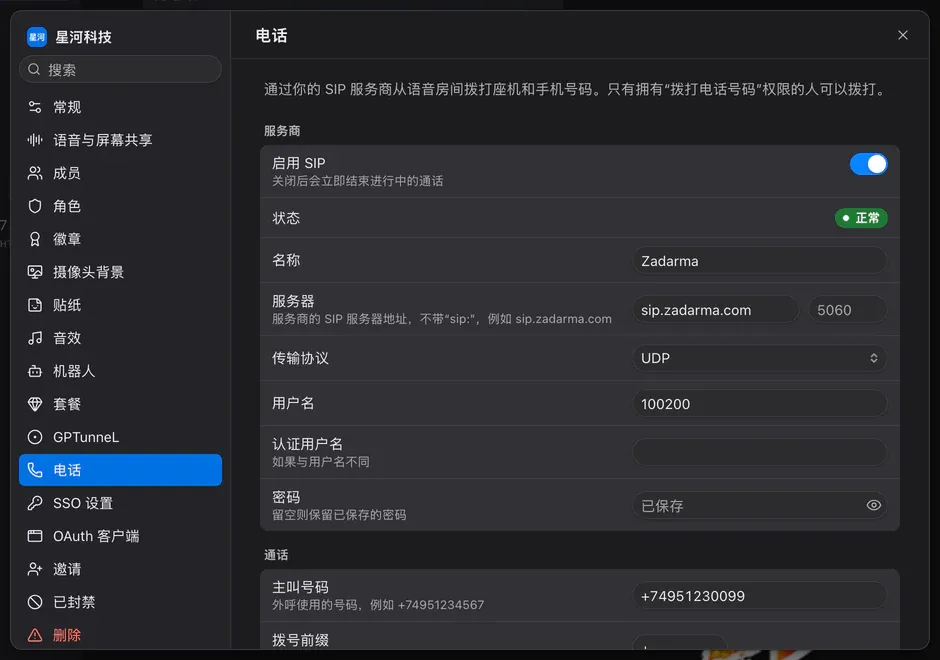Click the 主叫号码 field +74951230099
Viewport: 940px width, 660px height.
[760, 596]
